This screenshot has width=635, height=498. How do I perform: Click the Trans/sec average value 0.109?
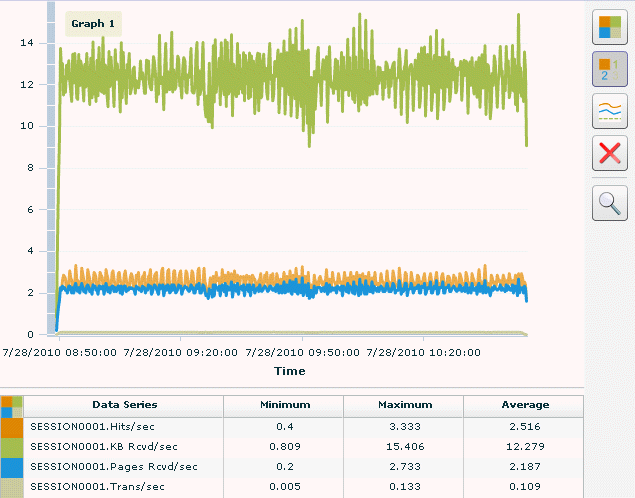(x=525, y=487)
